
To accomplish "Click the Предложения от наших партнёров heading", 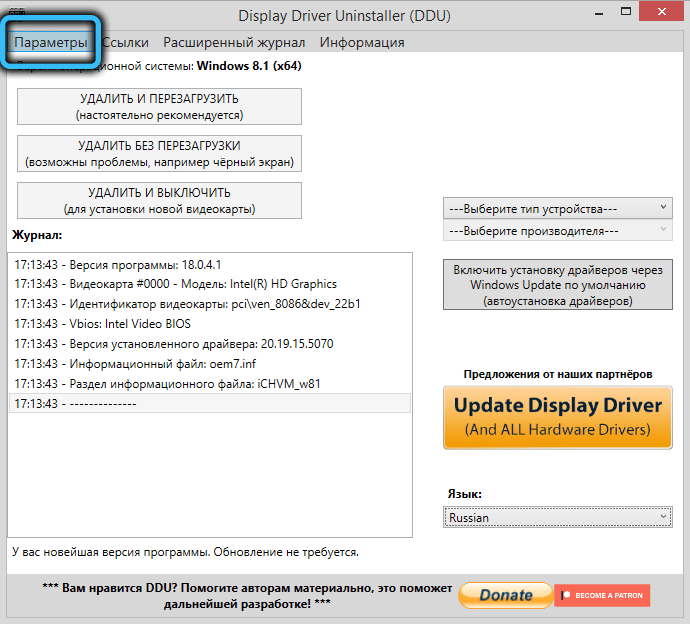I will pos(558,374).
